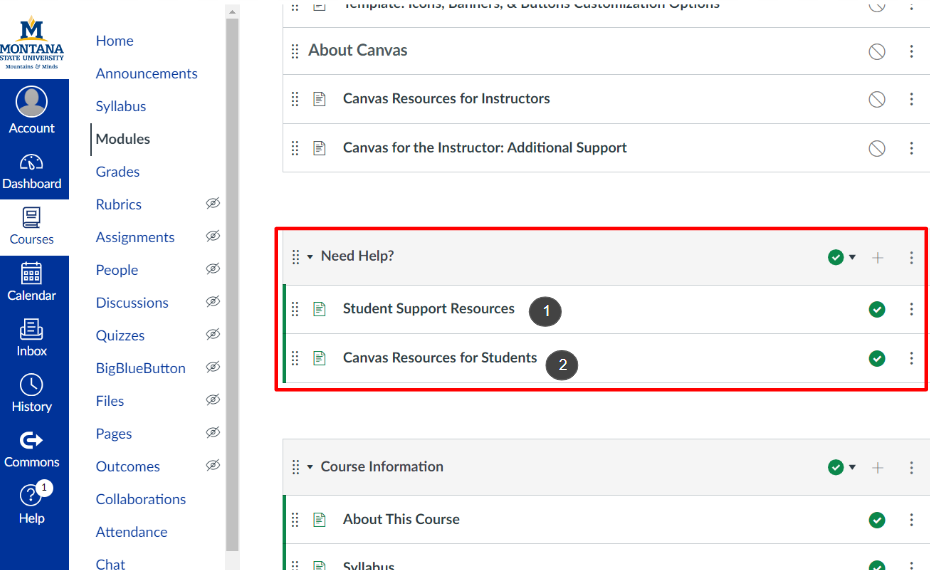
Task: Open Collaborations in course navigation
Action: pos(141,499)
